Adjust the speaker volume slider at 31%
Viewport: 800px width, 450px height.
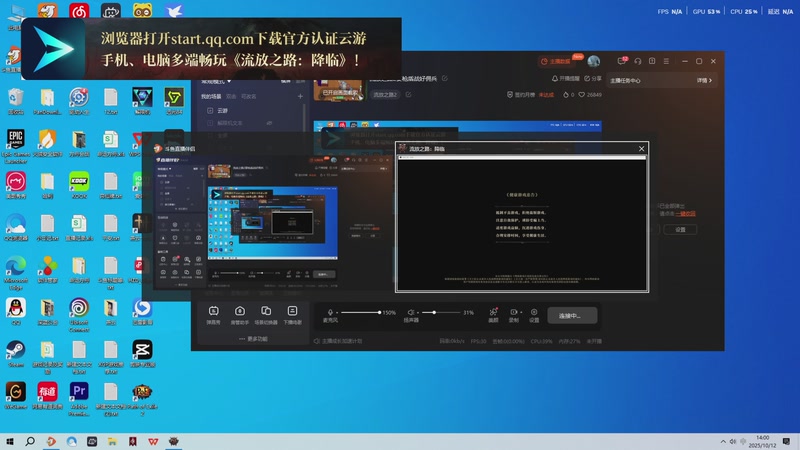440,312
